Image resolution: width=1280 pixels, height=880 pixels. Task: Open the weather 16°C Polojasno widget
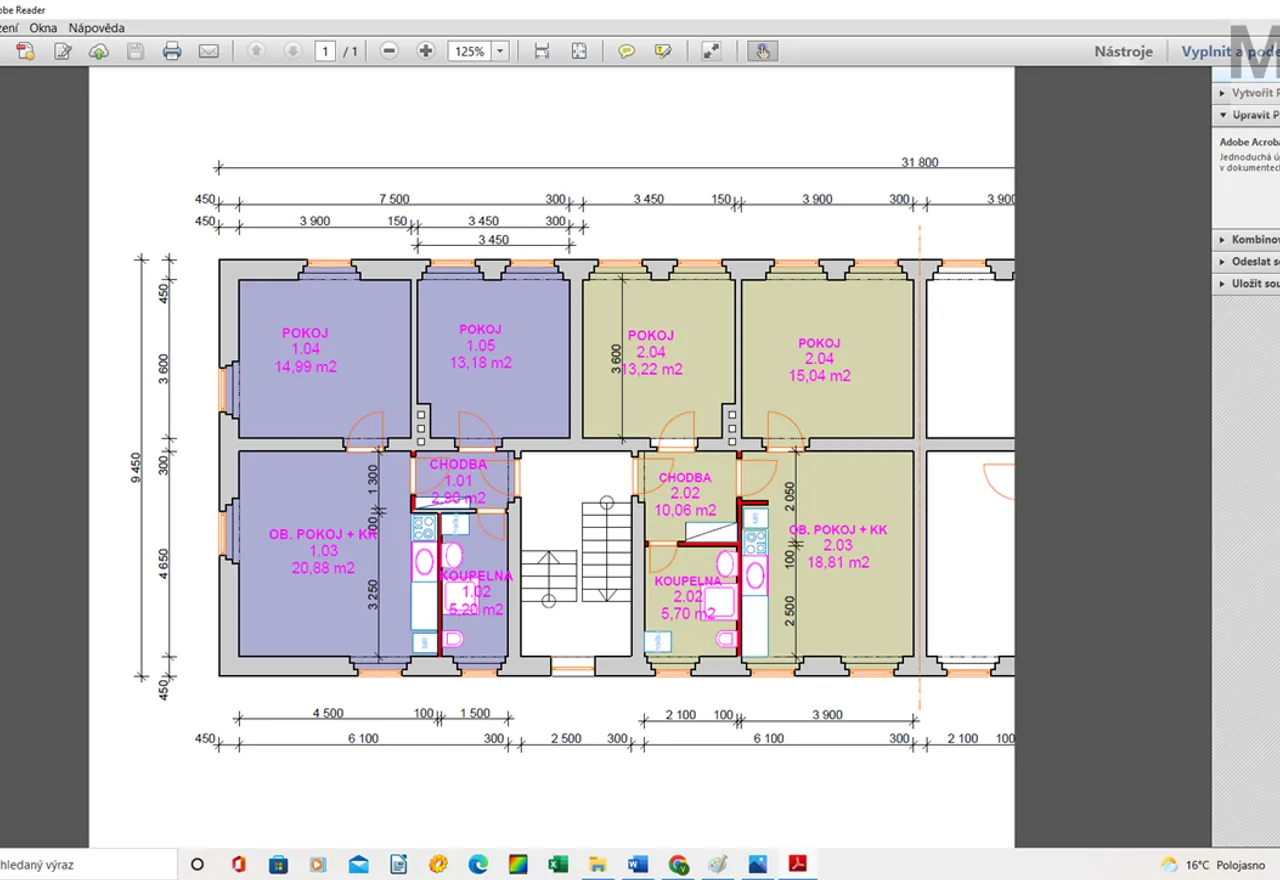(1212, 865)
